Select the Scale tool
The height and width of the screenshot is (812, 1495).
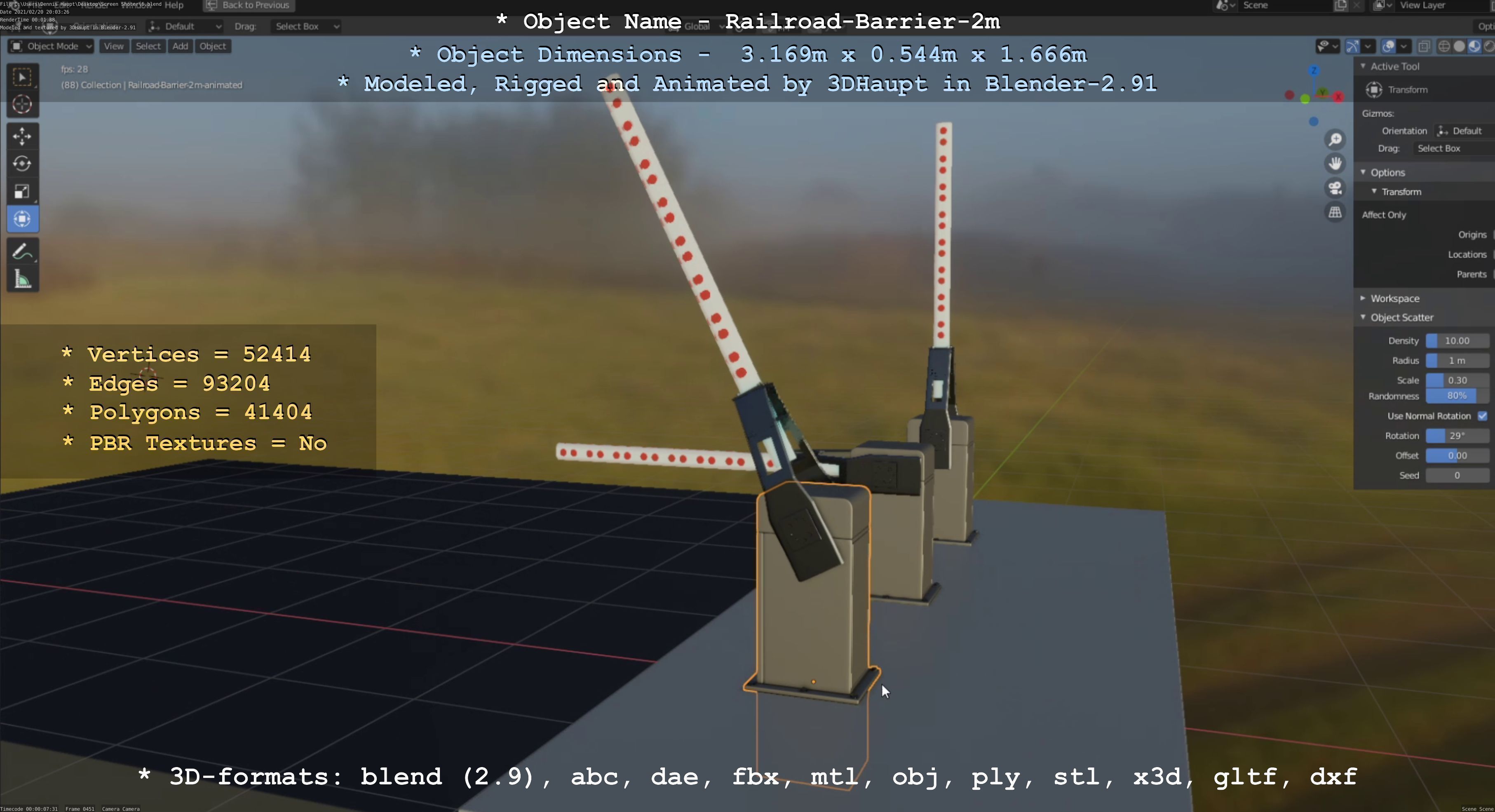point(22,192)
